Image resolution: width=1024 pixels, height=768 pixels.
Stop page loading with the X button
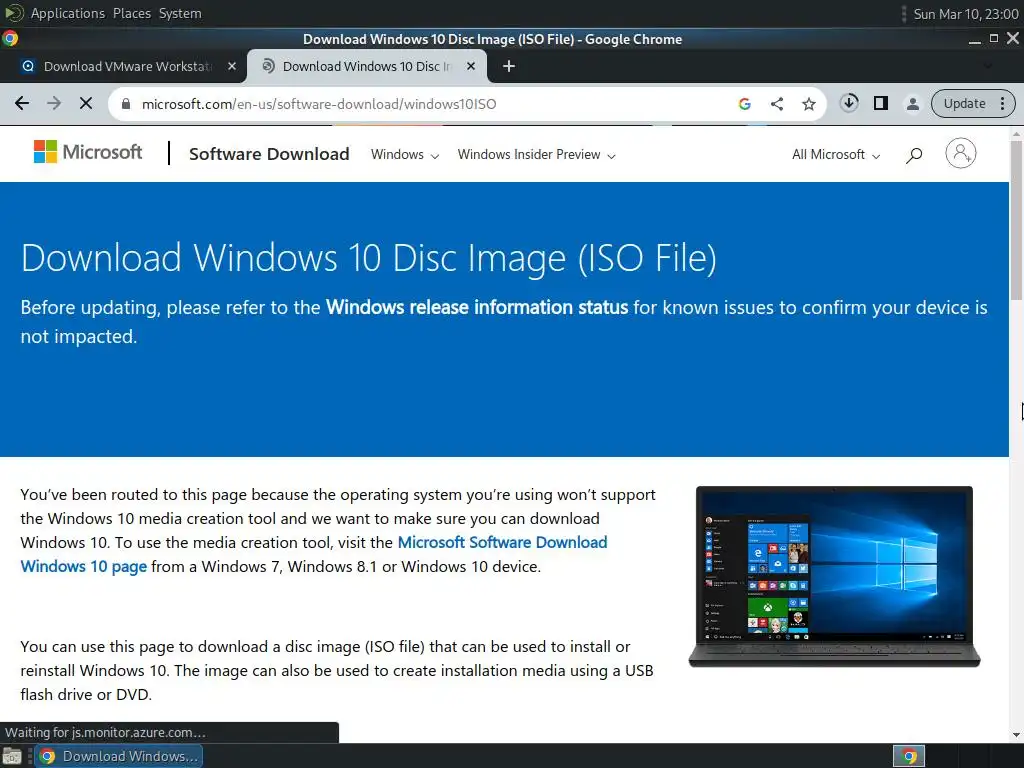click(x=86, y=103)
